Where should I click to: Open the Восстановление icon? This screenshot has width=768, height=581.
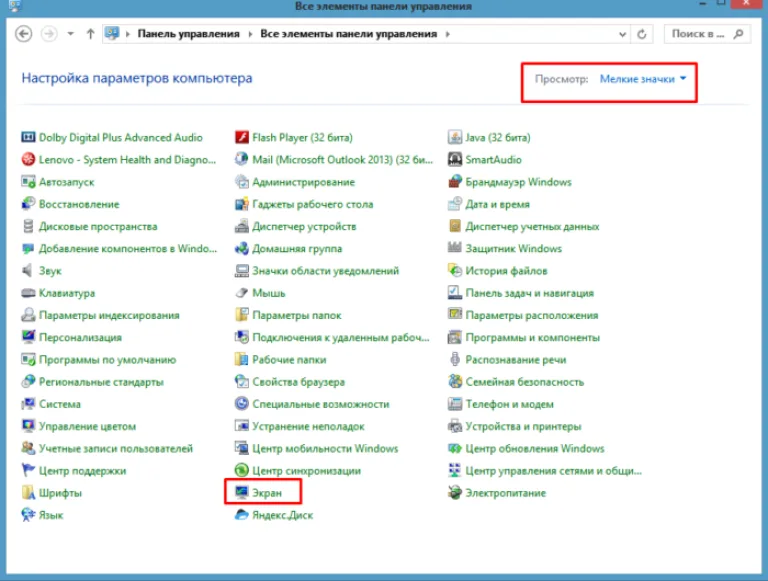click(x=28, y=204)
